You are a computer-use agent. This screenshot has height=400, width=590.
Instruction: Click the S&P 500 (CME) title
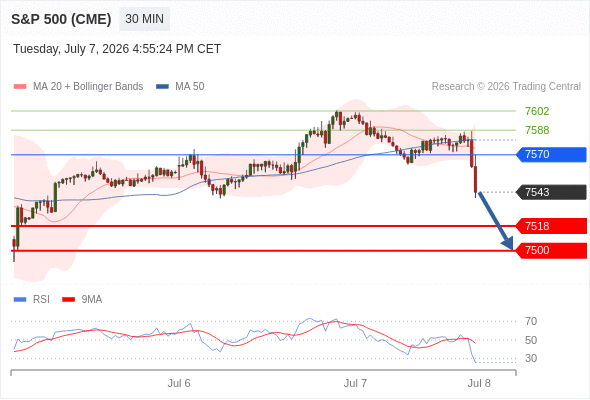[x=61, y=19]
